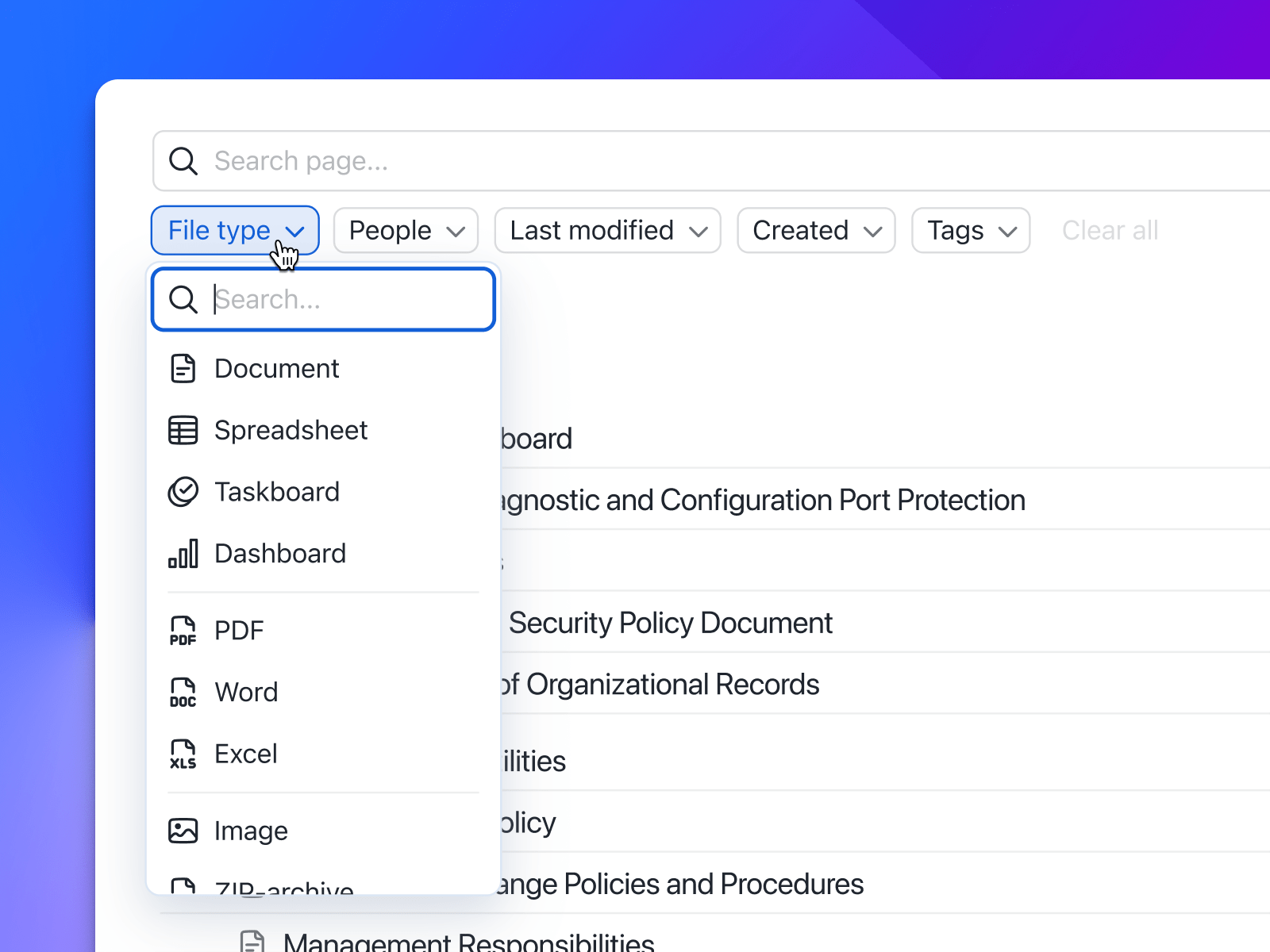1270x952 pixels.
Task: Click into the Search page field
Action: pyautogui.click(x=714, y=161)
